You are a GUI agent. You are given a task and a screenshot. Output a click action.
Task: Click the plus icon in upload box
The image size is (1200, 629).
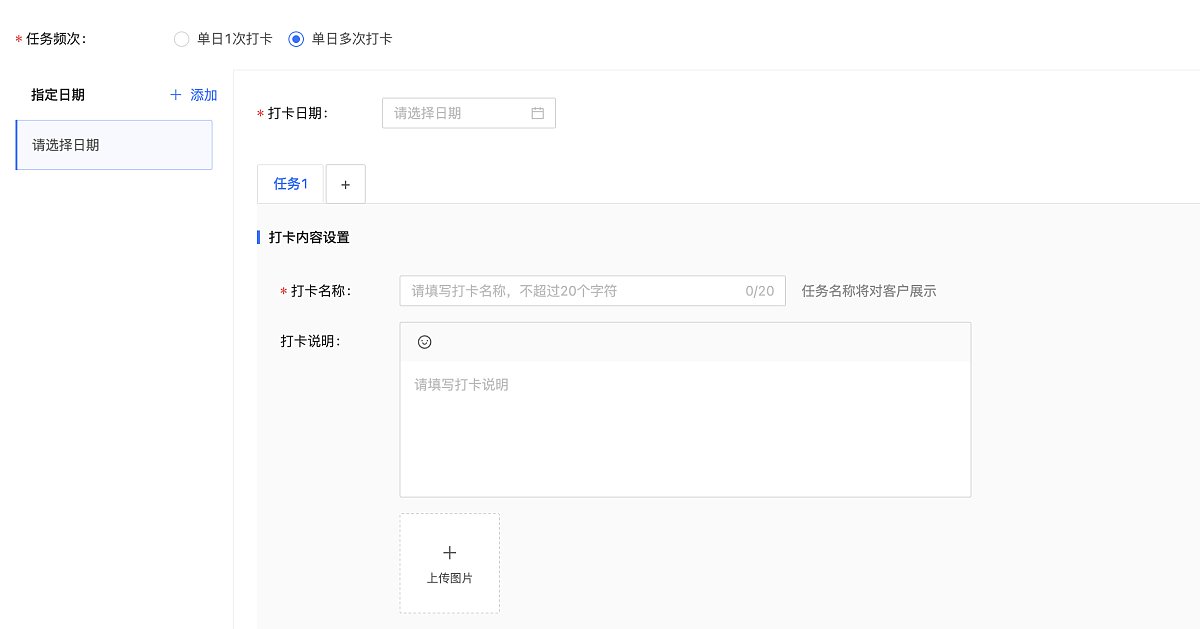coord(450,552)
